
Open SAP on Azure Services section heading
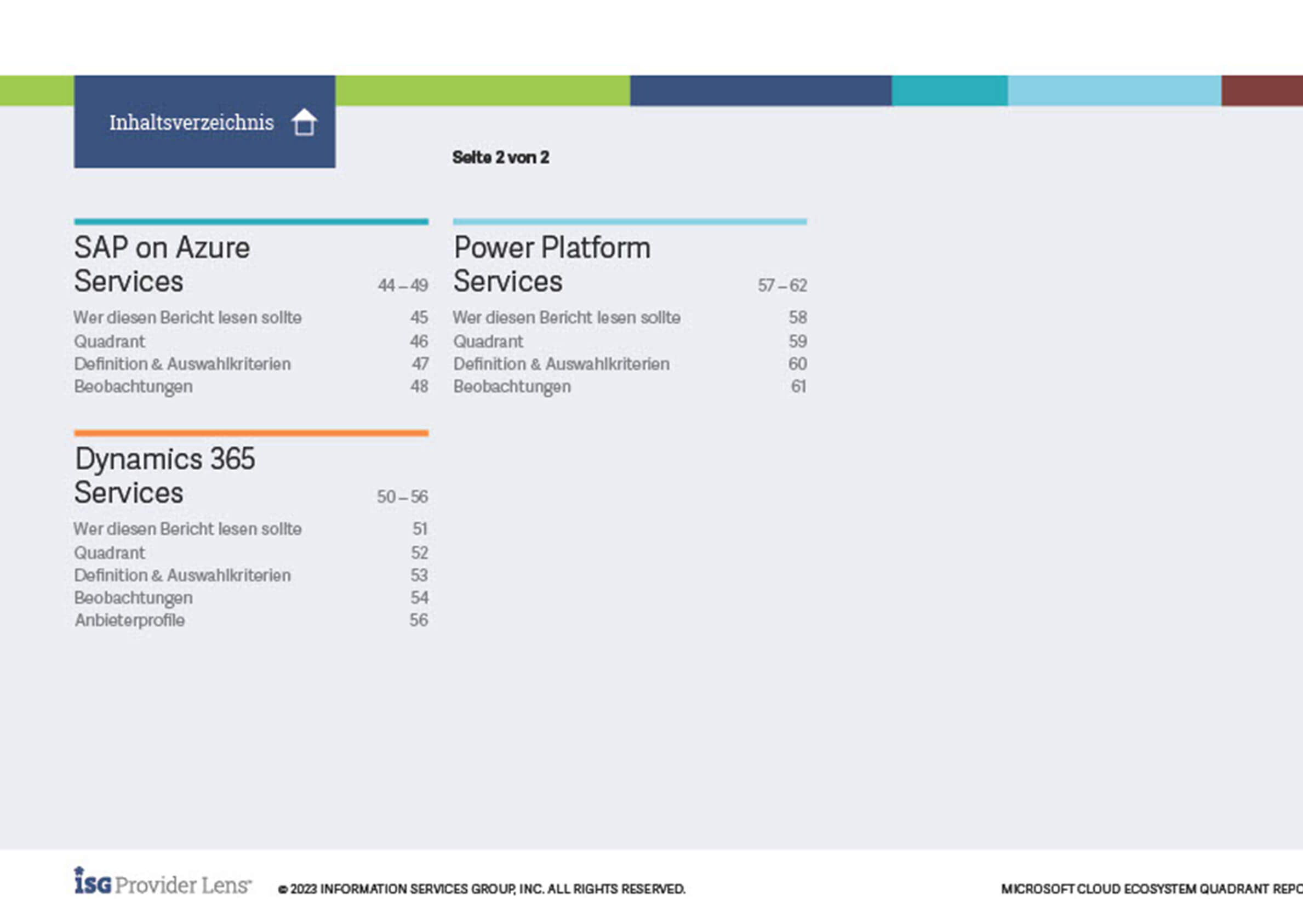tap(162, 264)
